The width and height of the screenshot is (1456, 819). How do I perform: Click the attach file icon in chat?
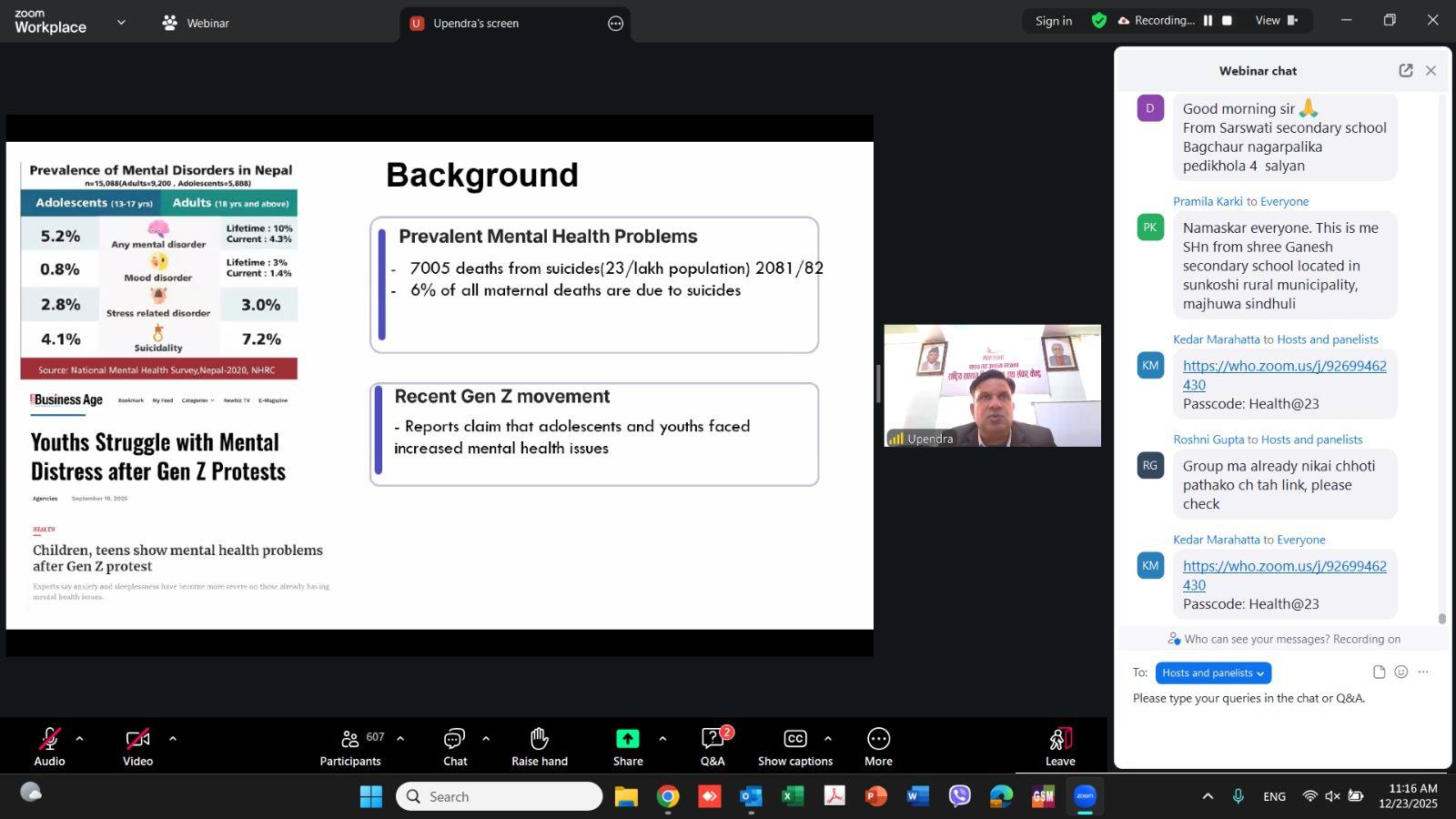[x=1379, y=672]
